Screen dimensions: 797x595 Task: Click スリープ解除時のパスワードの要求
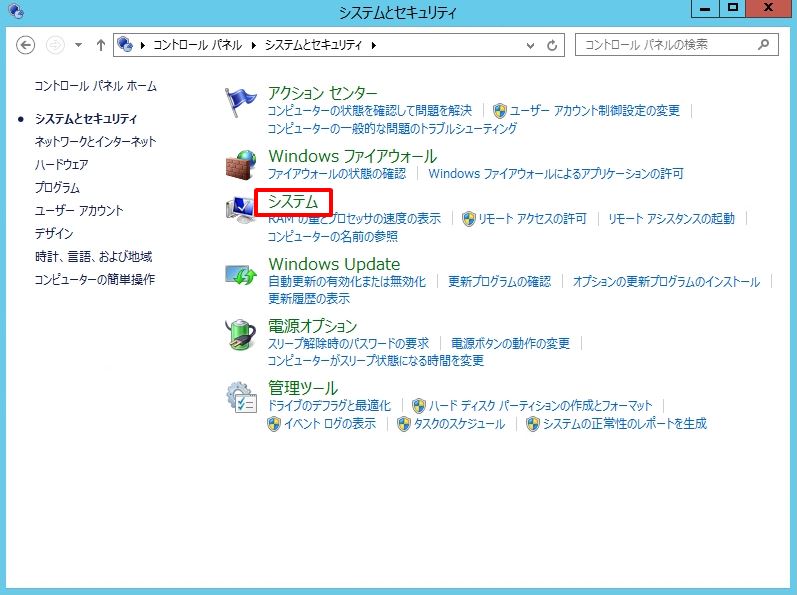(349, 343)
